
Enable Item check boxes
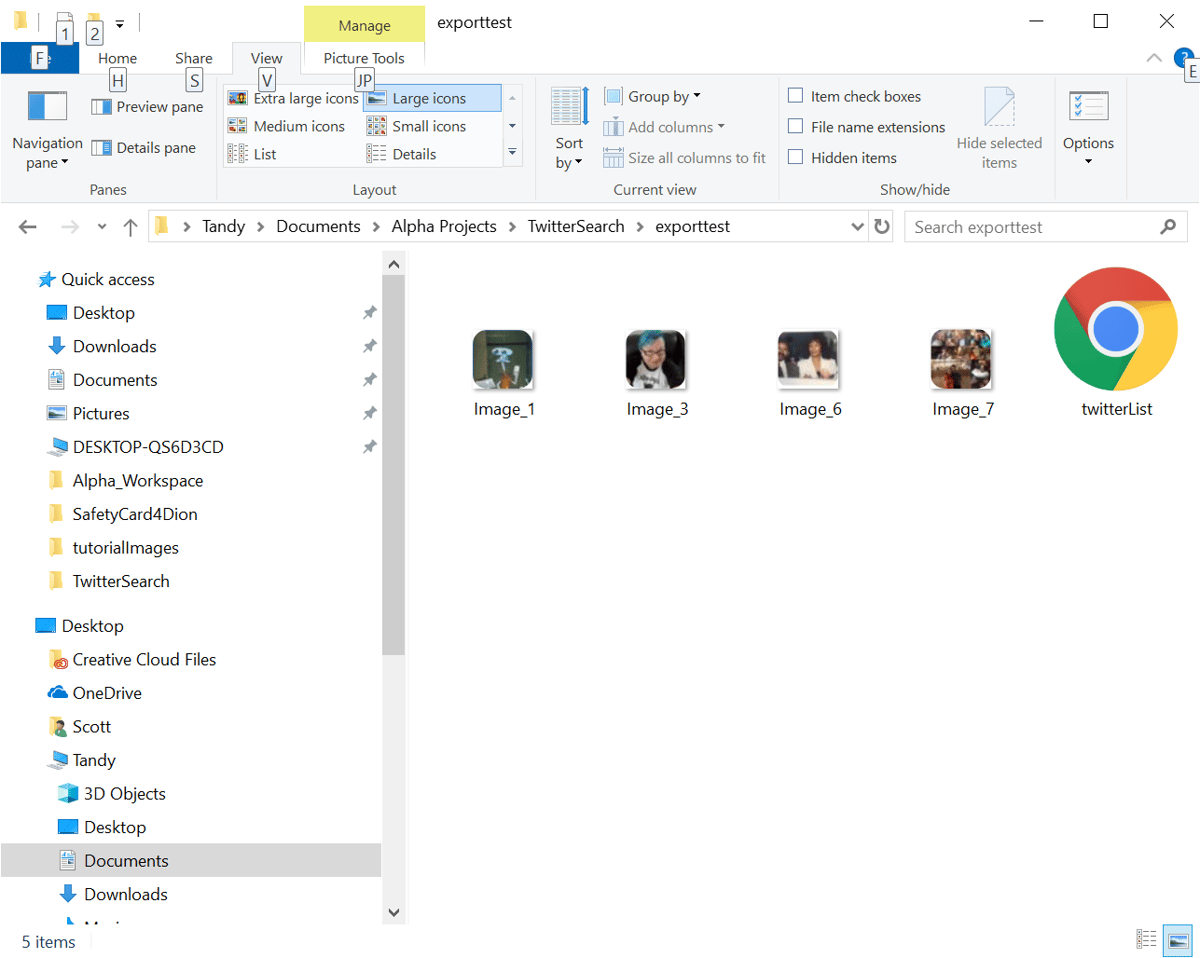coord(796,95)
